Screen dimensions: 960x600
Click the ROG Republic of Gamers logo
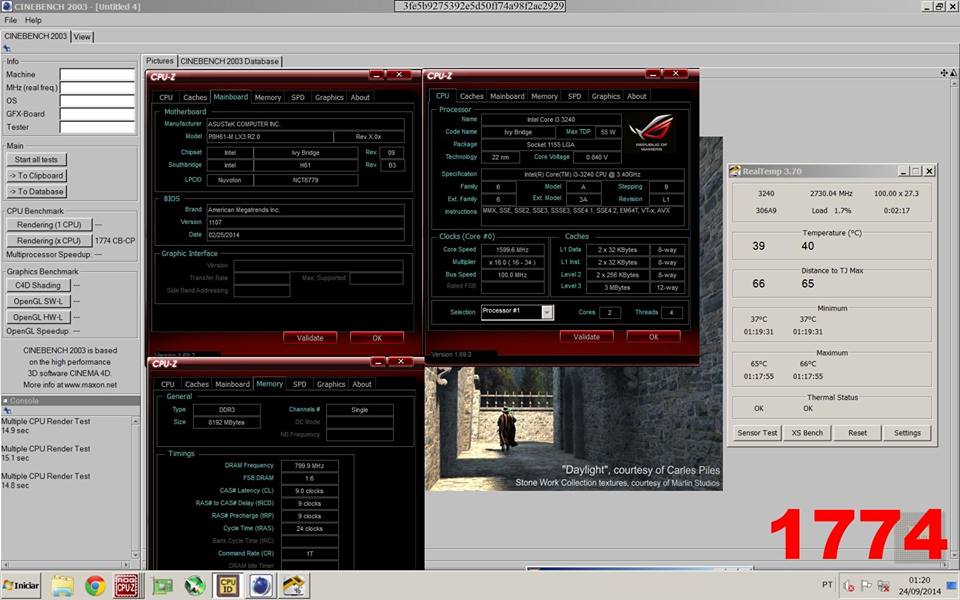(x=651, y=133)
